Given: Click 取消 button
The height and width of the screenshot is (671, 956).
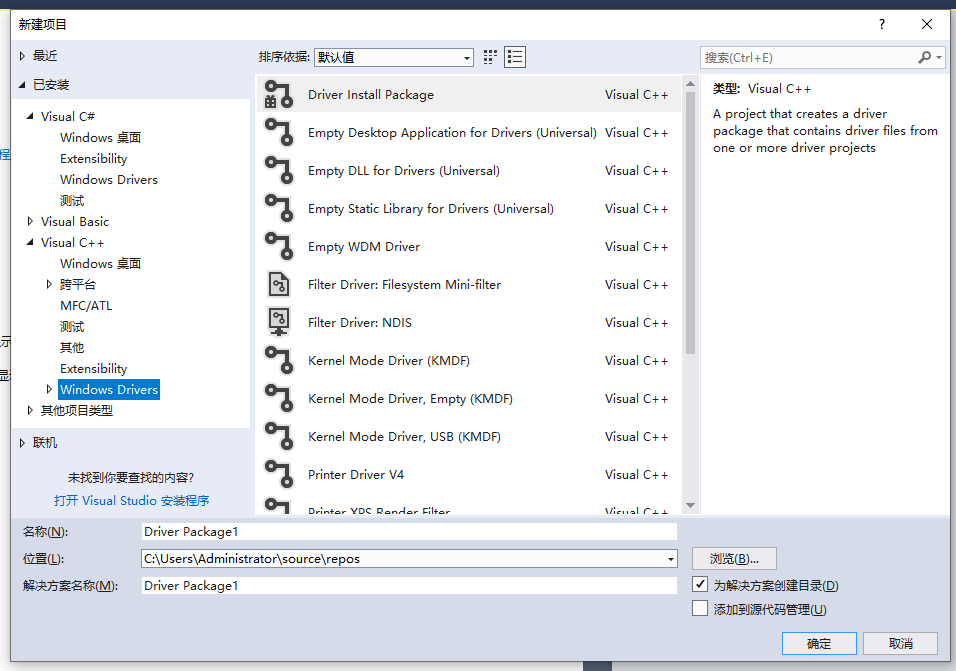Looking at the screenshot, I should [900, 644].
